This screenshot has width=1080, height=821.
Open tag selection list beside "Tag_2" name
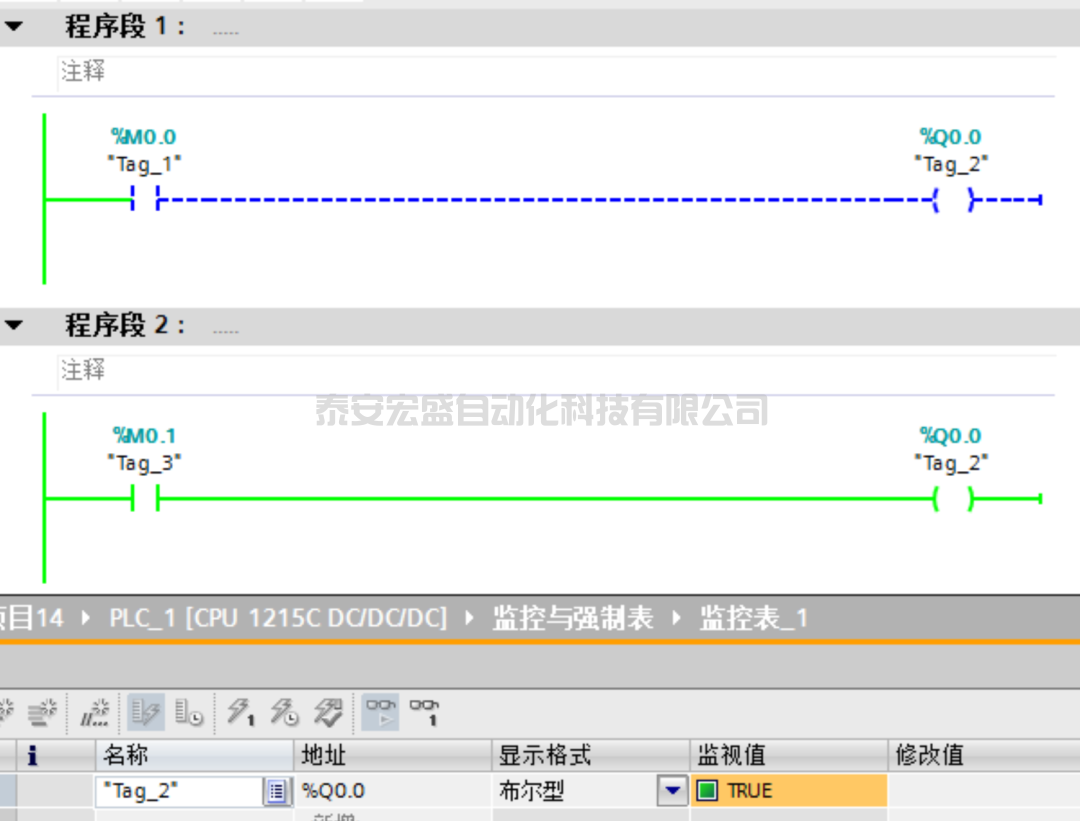coord(276,792)
